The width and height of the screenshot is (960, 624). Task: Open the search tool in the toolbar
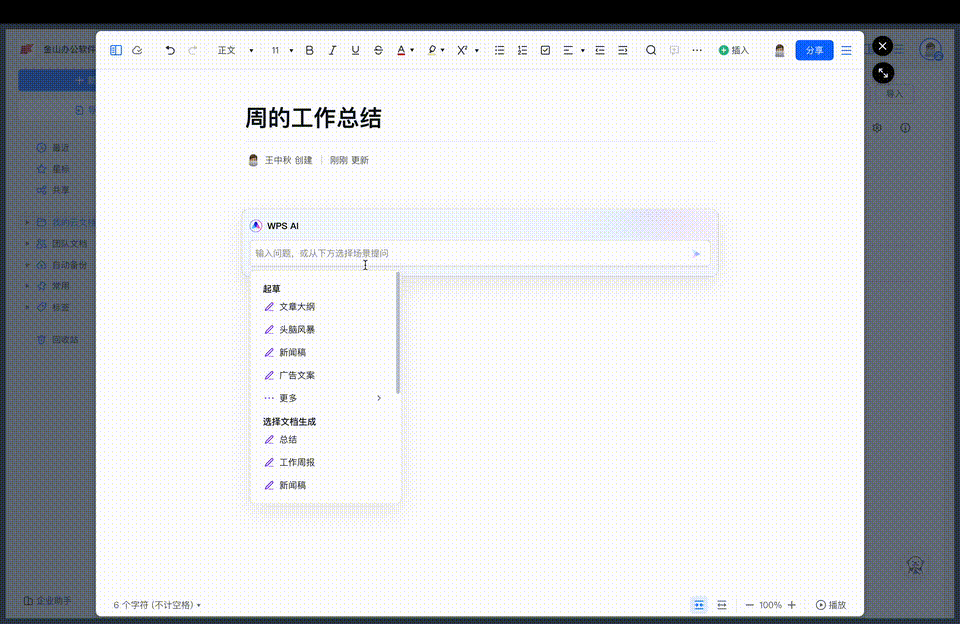pyautogui.click(x=651, y=49)
